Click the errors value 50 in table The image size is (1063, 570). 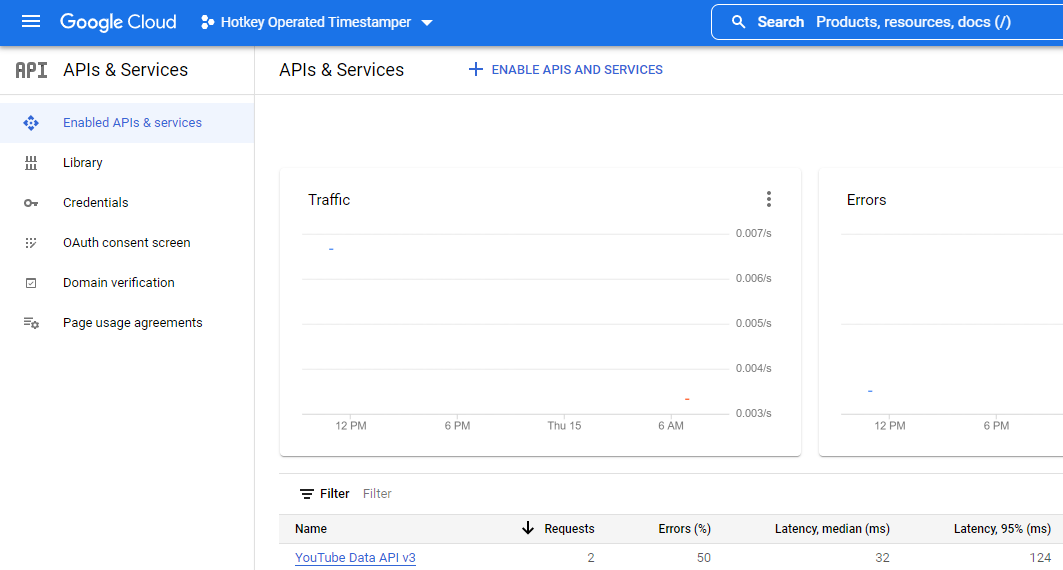[x=704, y=558]
